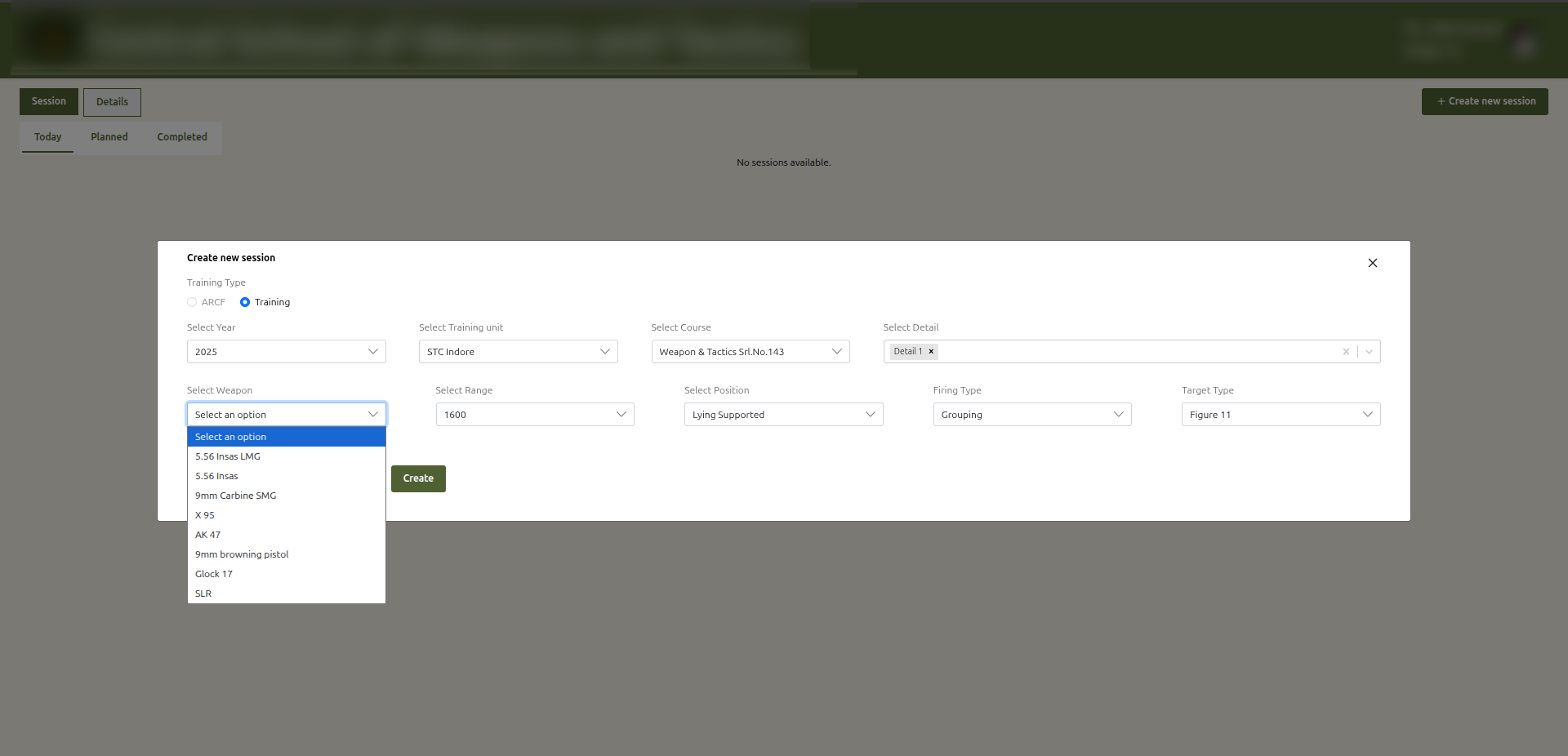Switch to the Planned tab
Image resolution: width=1568 pixels, height=756 pixels.
click(109, 137)
